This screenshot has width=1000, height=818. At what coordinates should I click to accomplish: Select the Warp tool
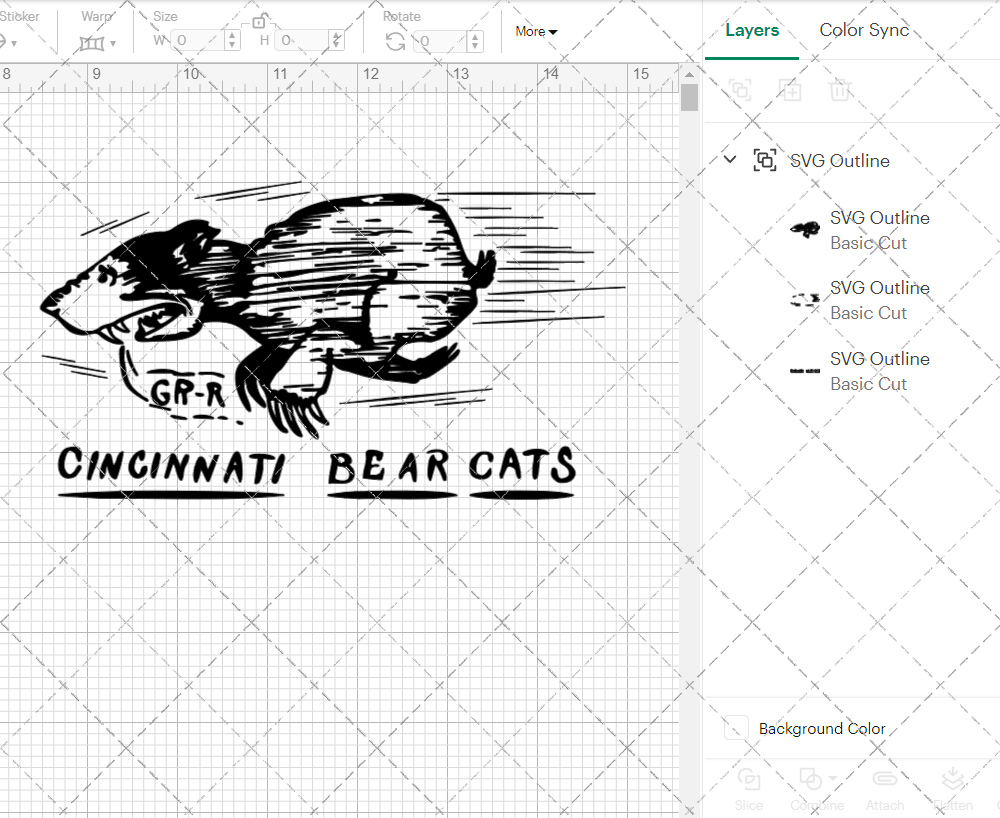click(x=93, y=42)
